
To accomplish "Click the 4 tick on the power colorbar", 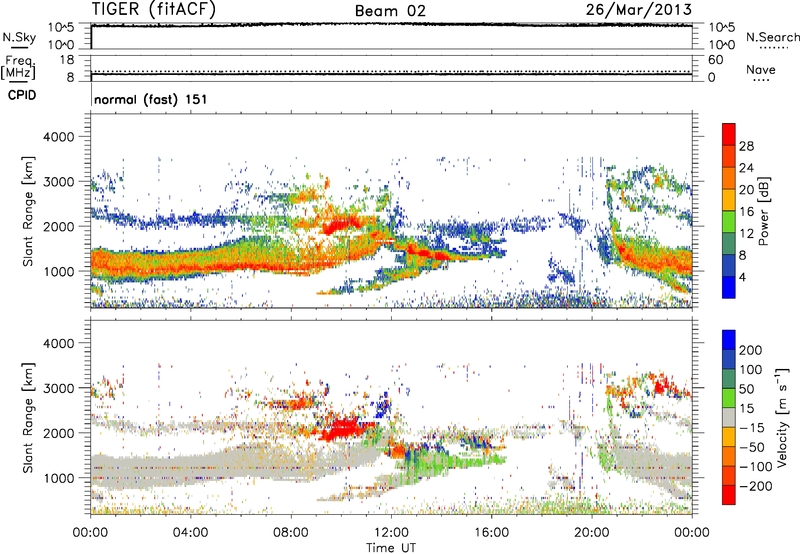I will [742, 277].
